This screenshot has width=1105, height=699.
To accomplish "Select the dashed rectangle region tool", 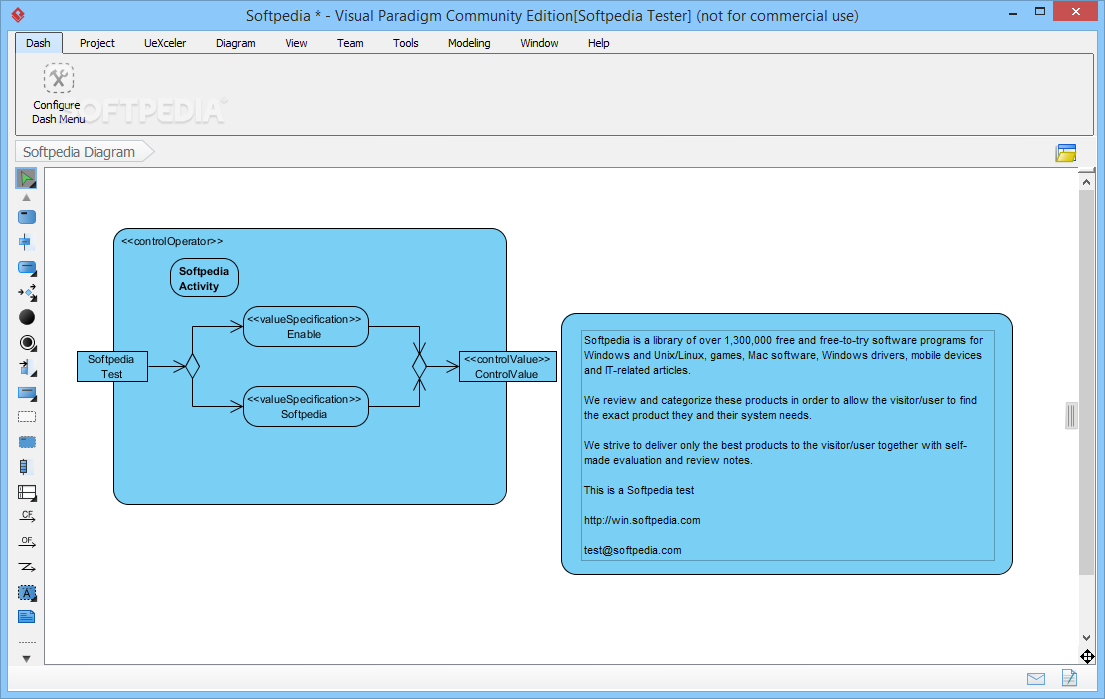I will [x=27, y=417].
